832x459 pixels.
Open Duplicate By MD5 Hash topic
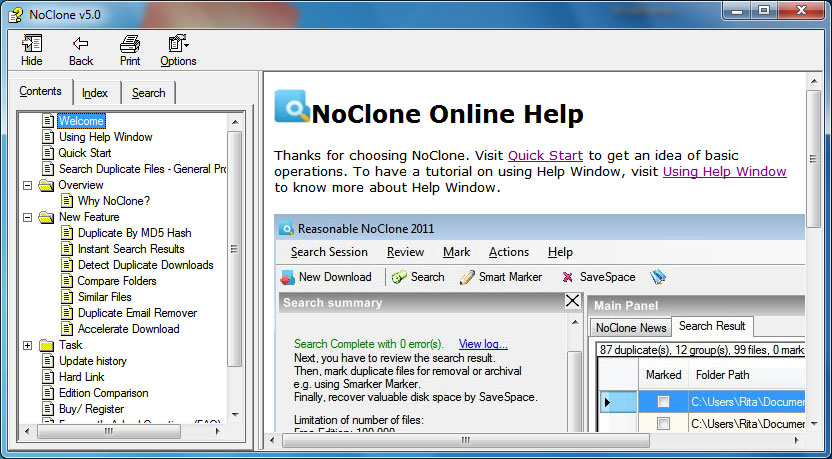(x=135, y=233)
